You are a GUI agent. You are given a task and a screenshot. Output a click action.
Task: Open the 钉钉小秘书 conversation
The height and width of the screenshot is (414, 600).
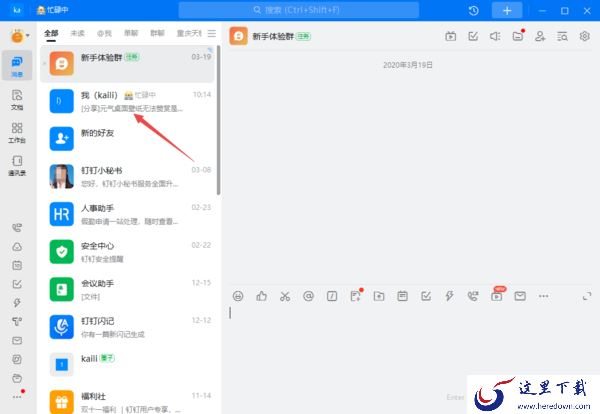[127, 176]
